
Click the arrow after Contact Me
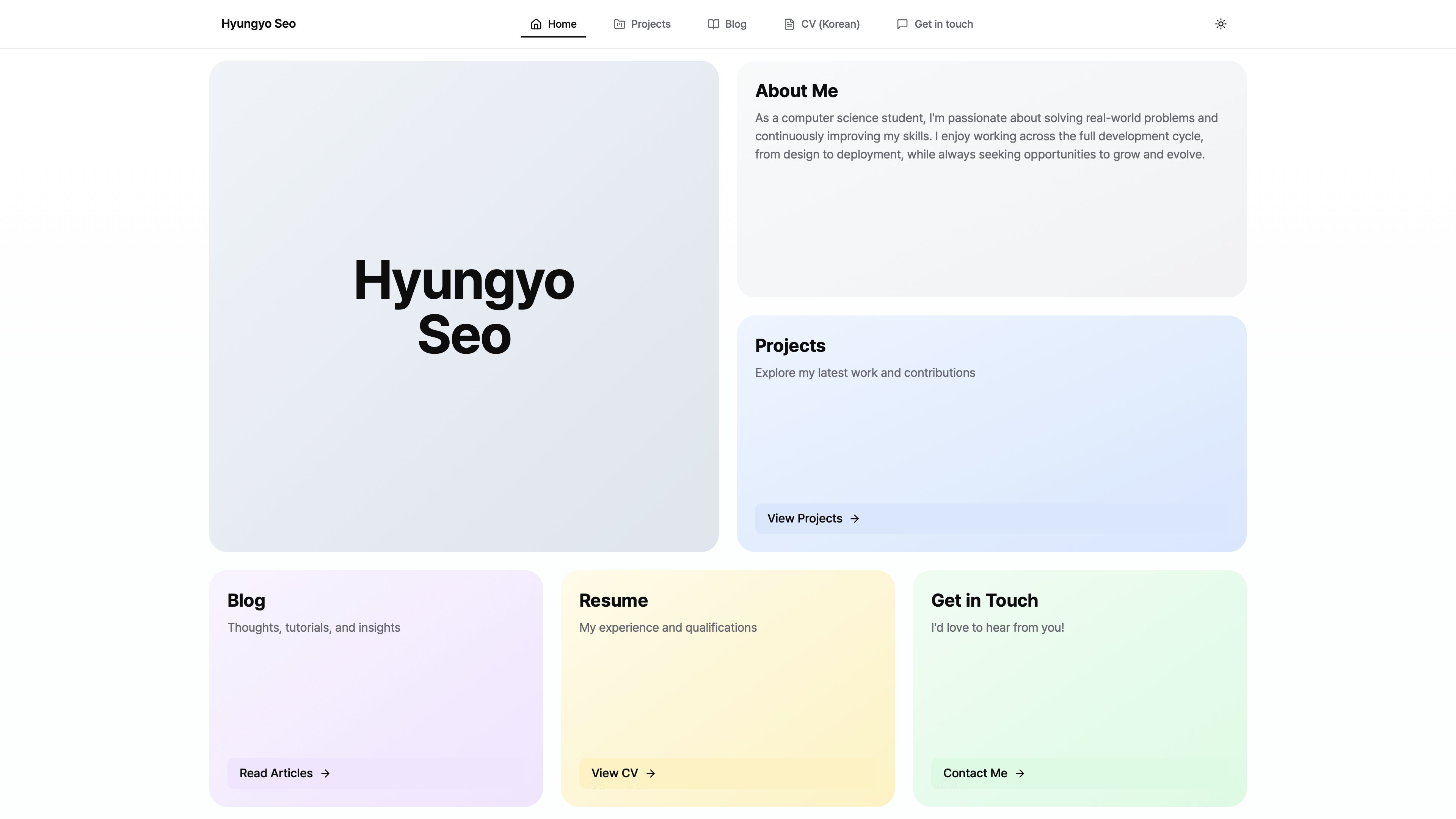[1020, 773]
